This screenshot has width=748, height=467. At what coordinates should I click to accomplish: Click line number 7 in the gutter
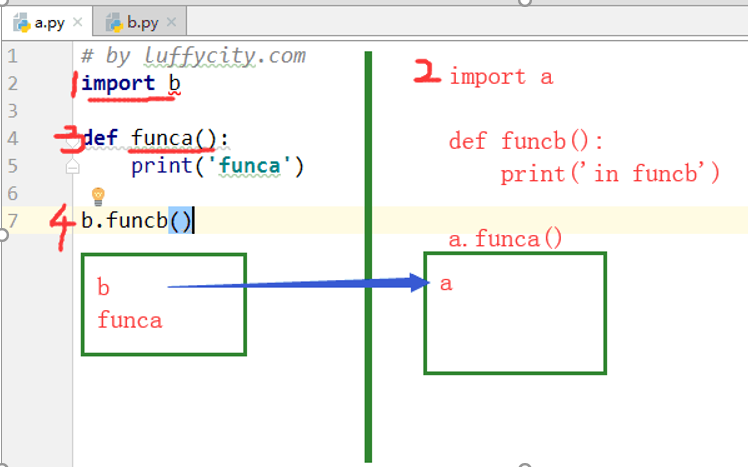click(x=13, y=221)
